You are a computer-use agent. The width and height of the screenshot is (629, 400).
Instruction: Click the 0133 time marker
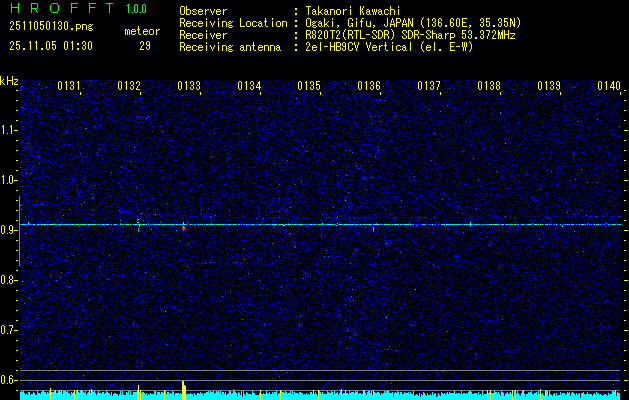pyautogui.click(x=189, y=85)
